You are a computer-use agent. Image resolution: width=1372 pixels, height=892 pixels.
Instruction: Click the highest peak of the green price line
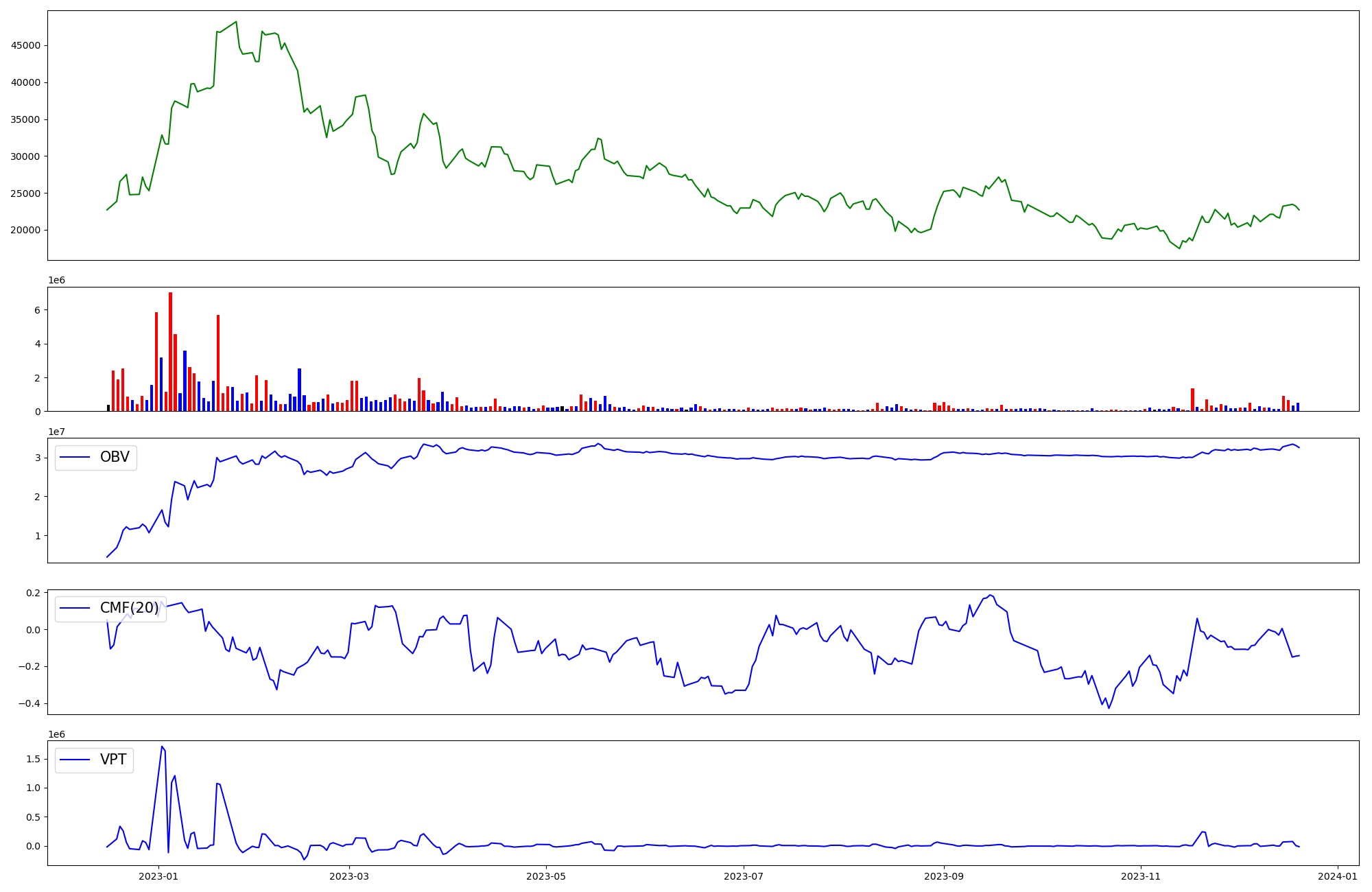[x=236, y=22]
